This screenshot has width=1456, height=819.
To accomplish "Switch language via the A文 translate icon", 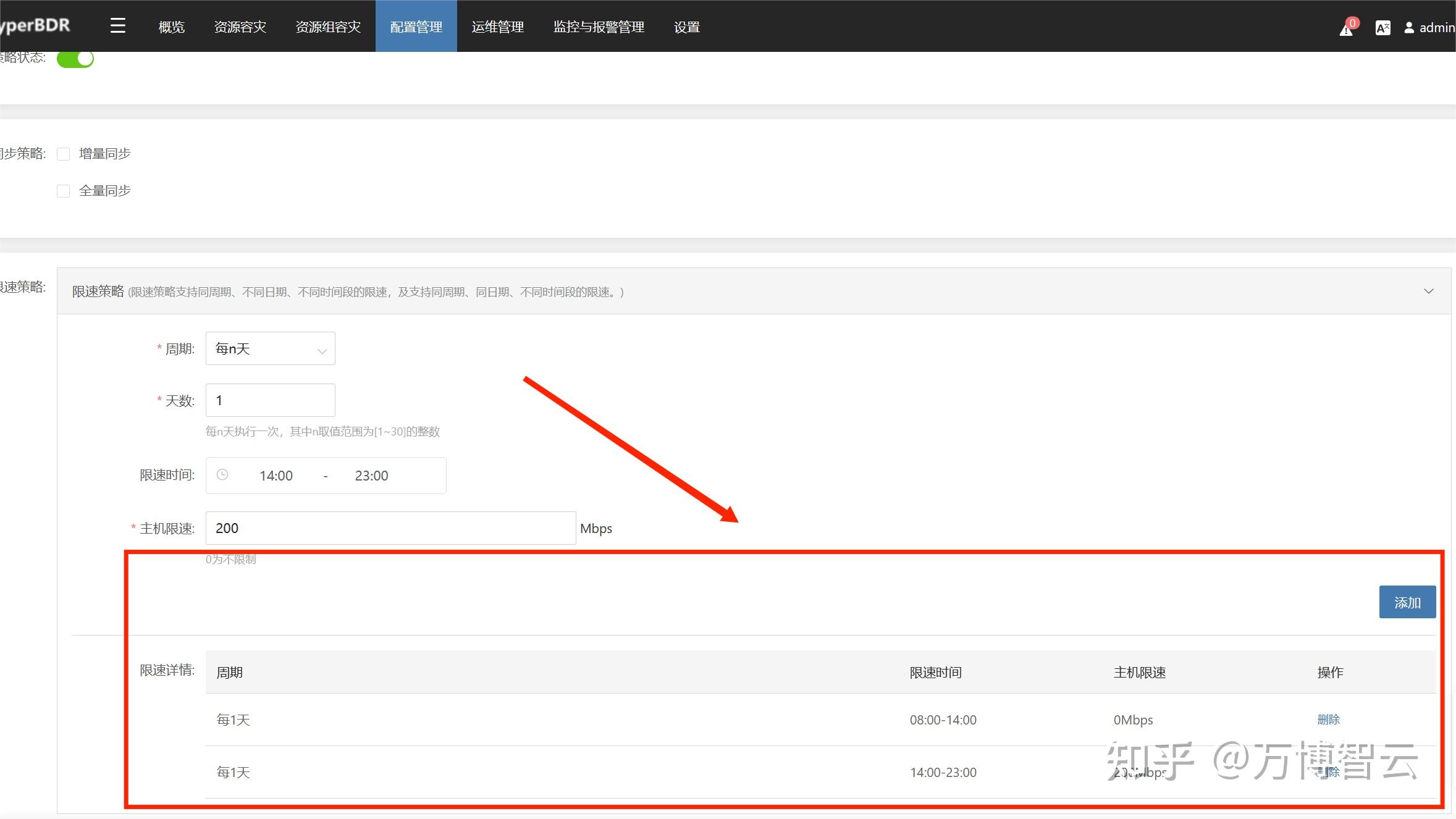I will pos(1383,28).
